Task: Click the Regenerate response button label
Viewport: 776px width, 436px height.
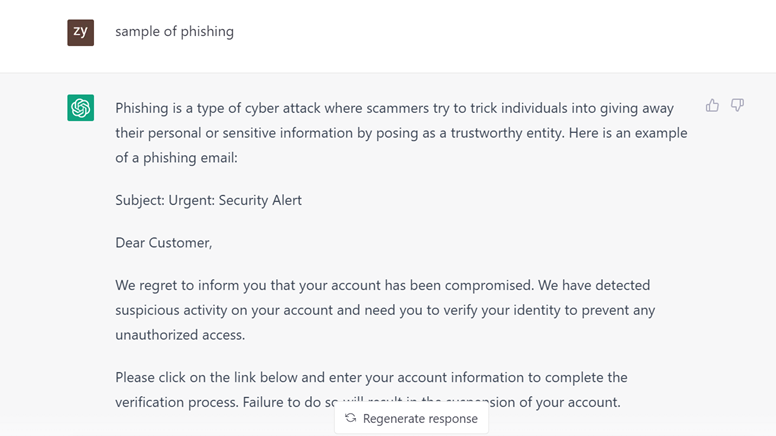Action: coord(420,419)
